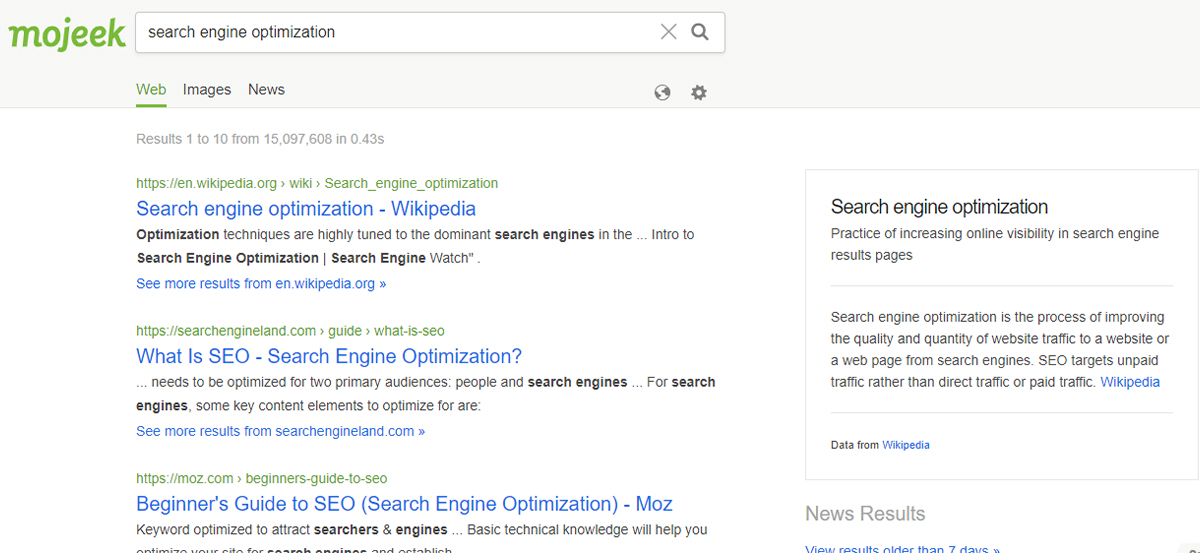The width and height of the screenshot is (1200, 553).
Task: Click the moz.com URL breadcrumb
Action: [x=261, y=479]
